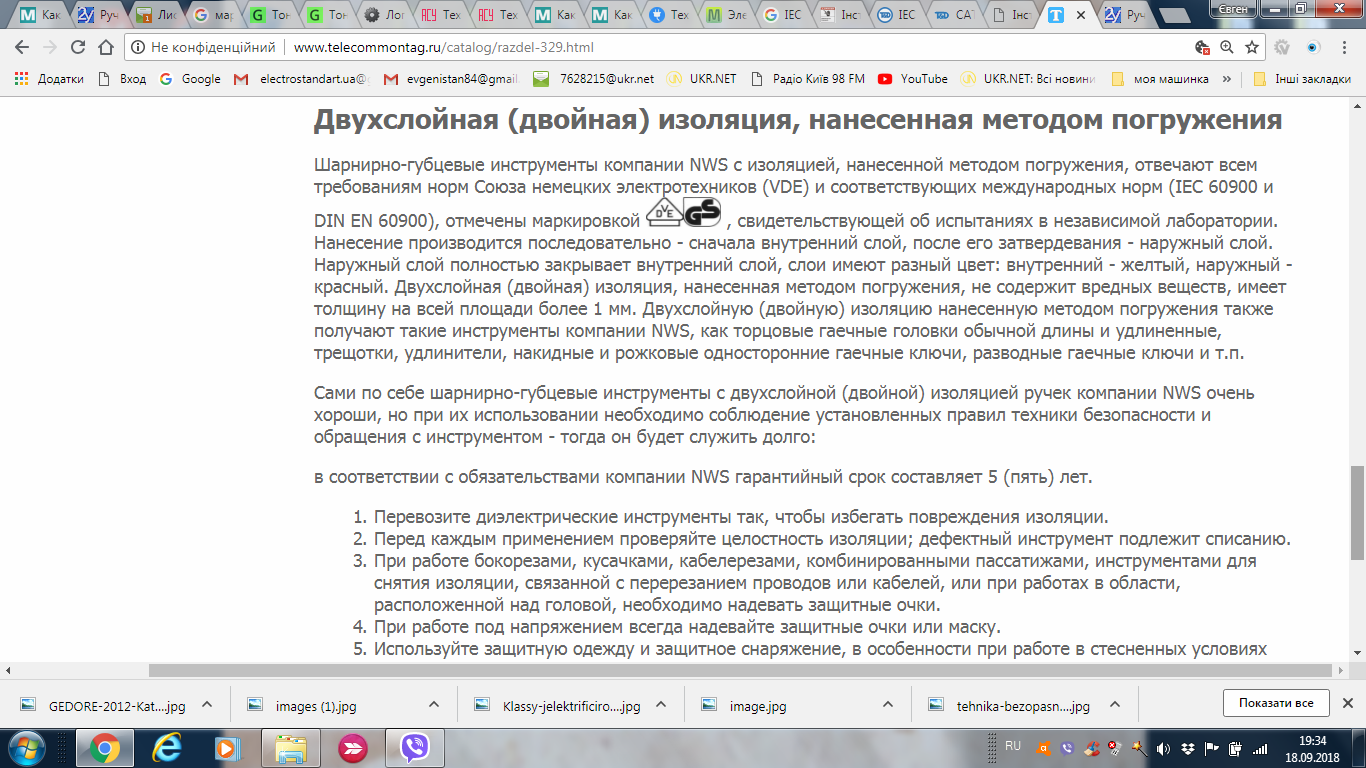Open the 'Радіо Київ 98 FM' bookmark

[807, 79]
